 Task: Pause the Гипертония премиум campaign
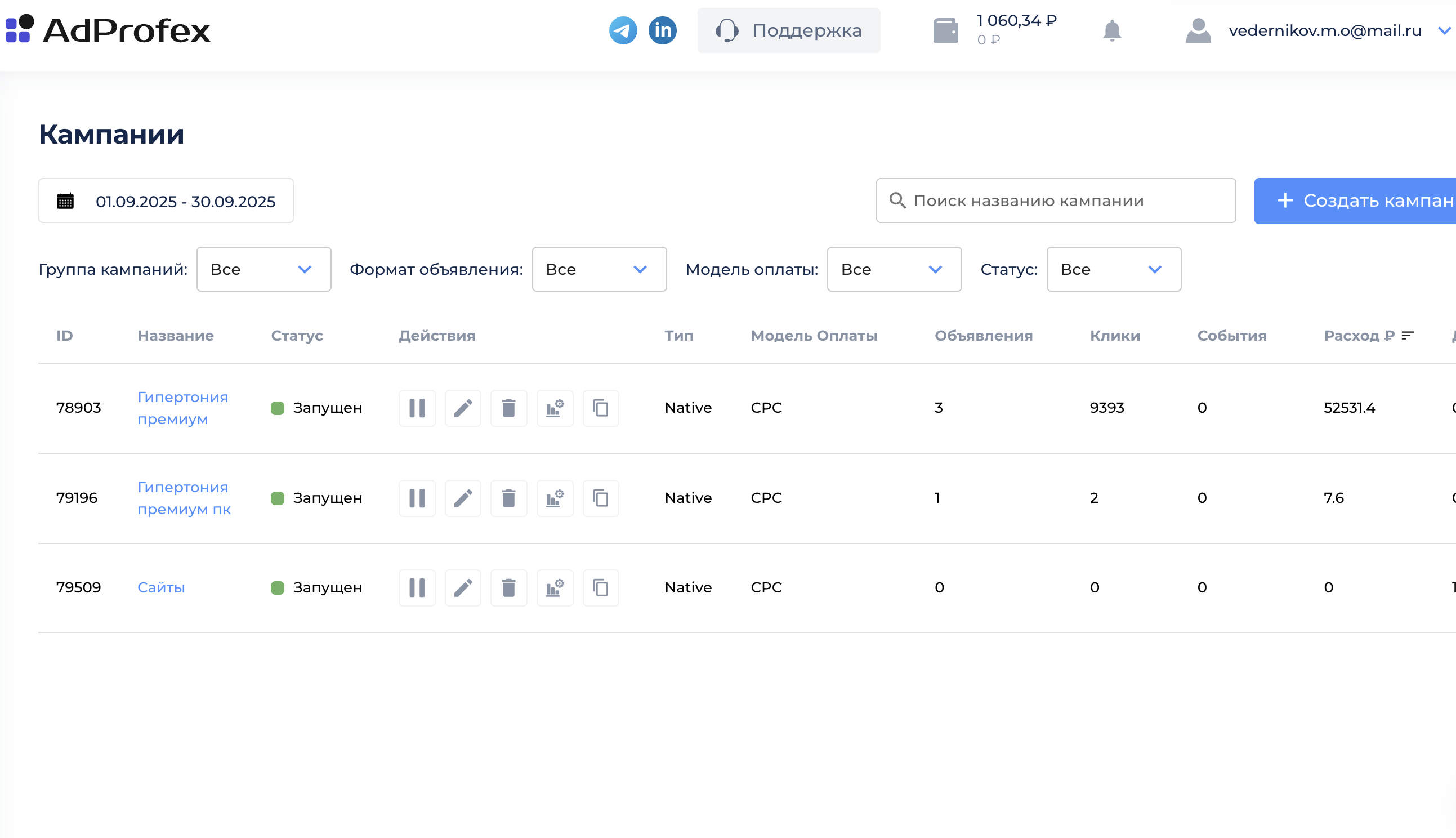click(417, 408)
